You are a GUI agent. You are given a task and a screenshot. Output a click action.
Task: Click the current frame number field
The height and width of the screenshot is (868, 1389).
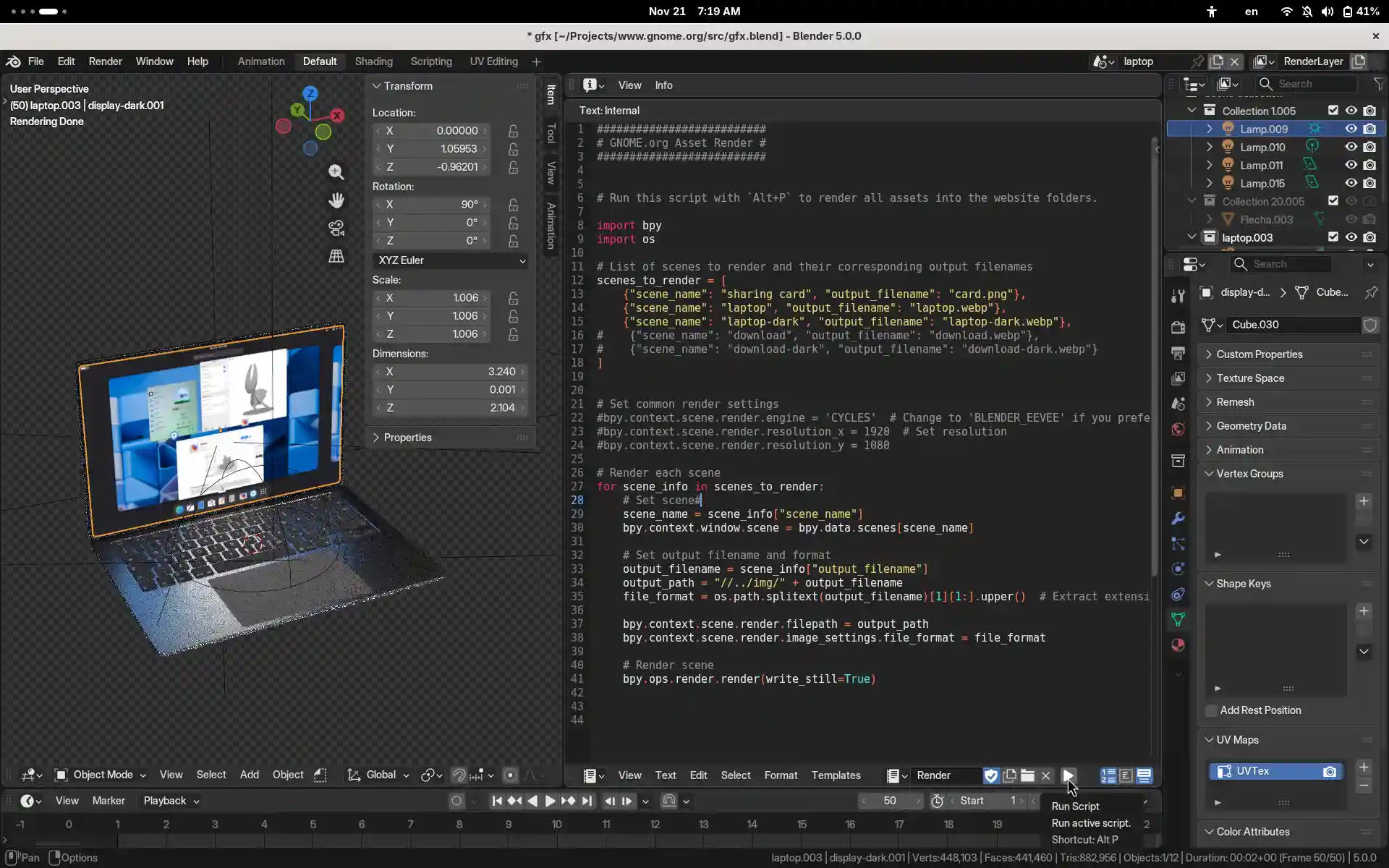[x=889, y=801]
